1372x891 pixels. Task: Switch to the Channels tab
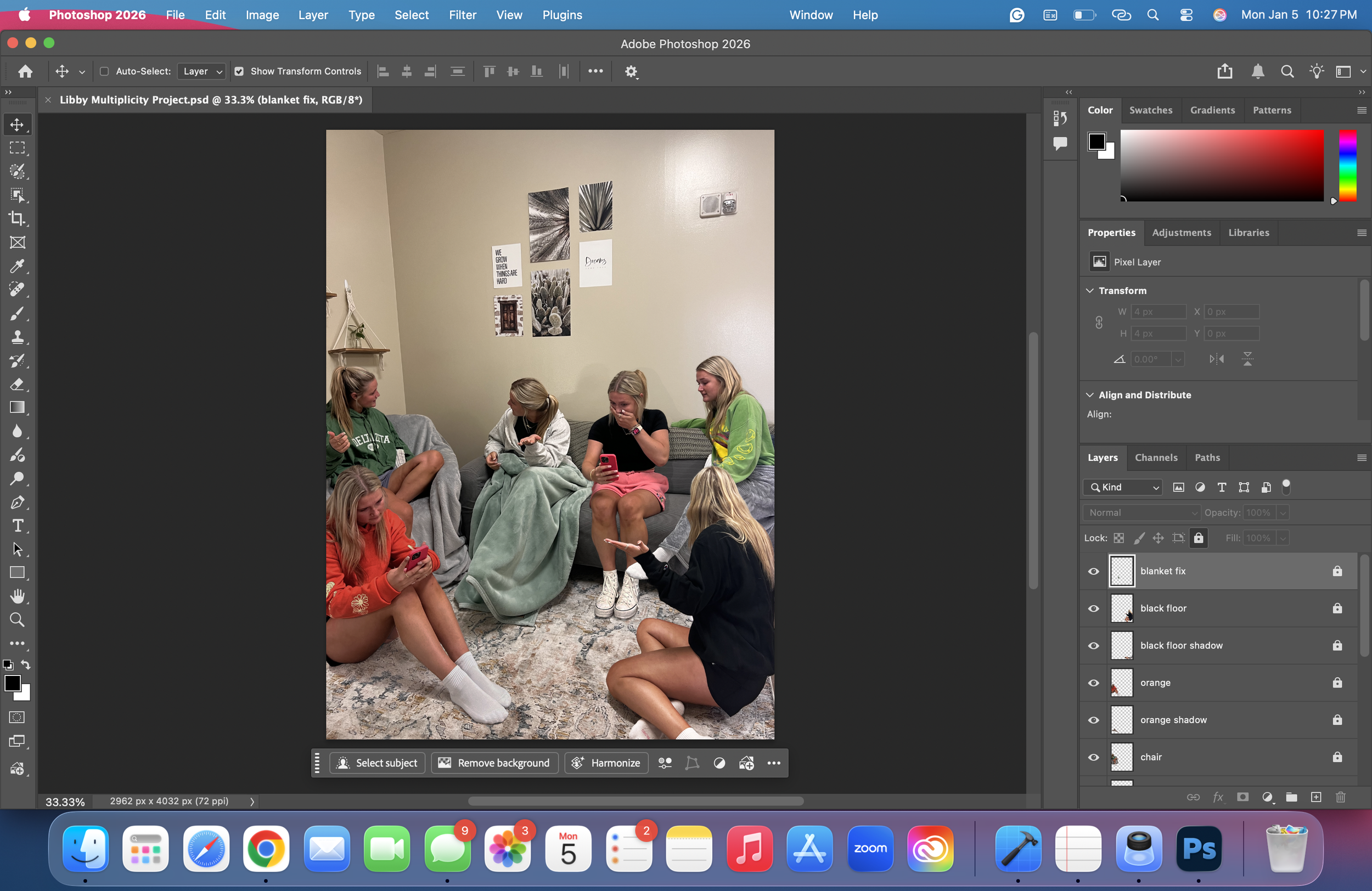1156,458
